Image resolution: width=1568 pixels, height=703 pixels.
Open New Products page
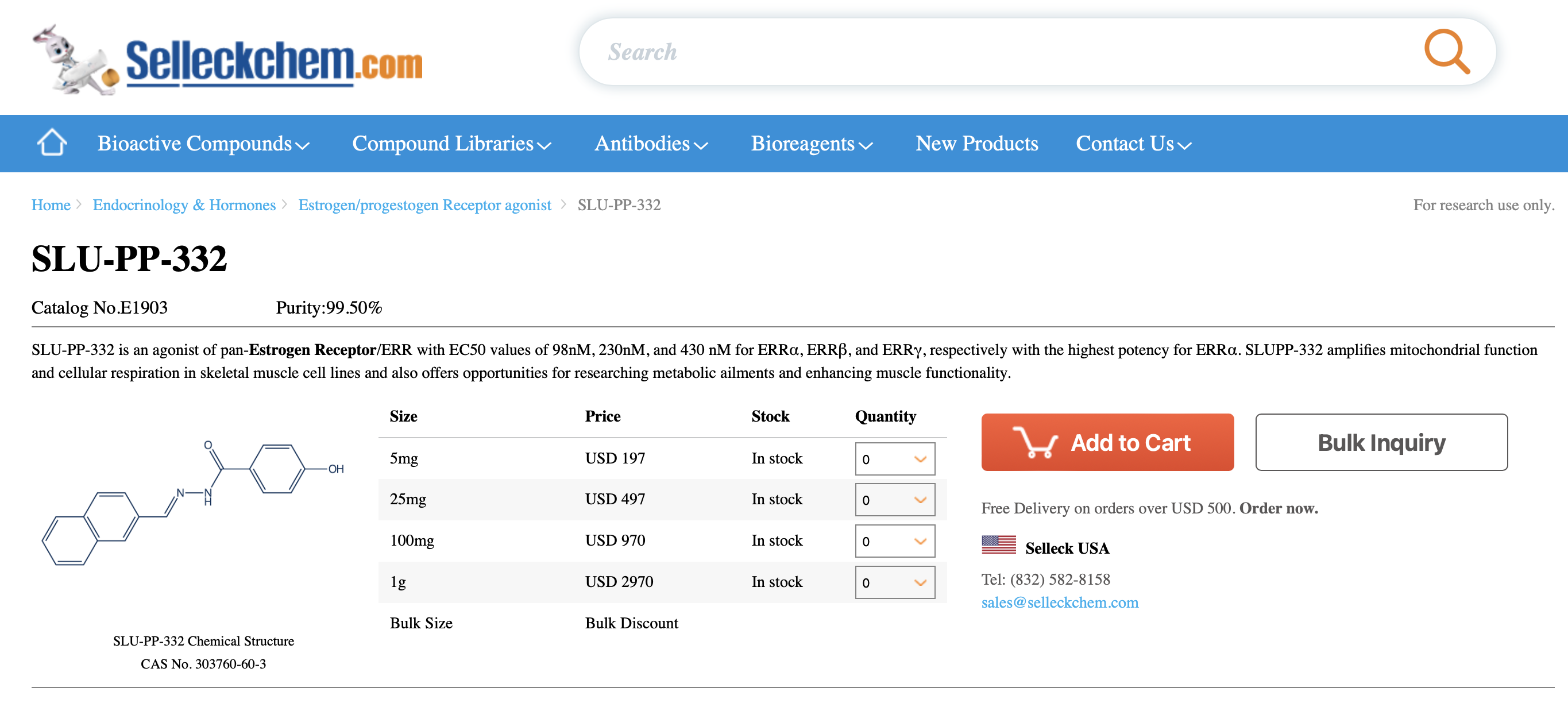click(976, 143)
